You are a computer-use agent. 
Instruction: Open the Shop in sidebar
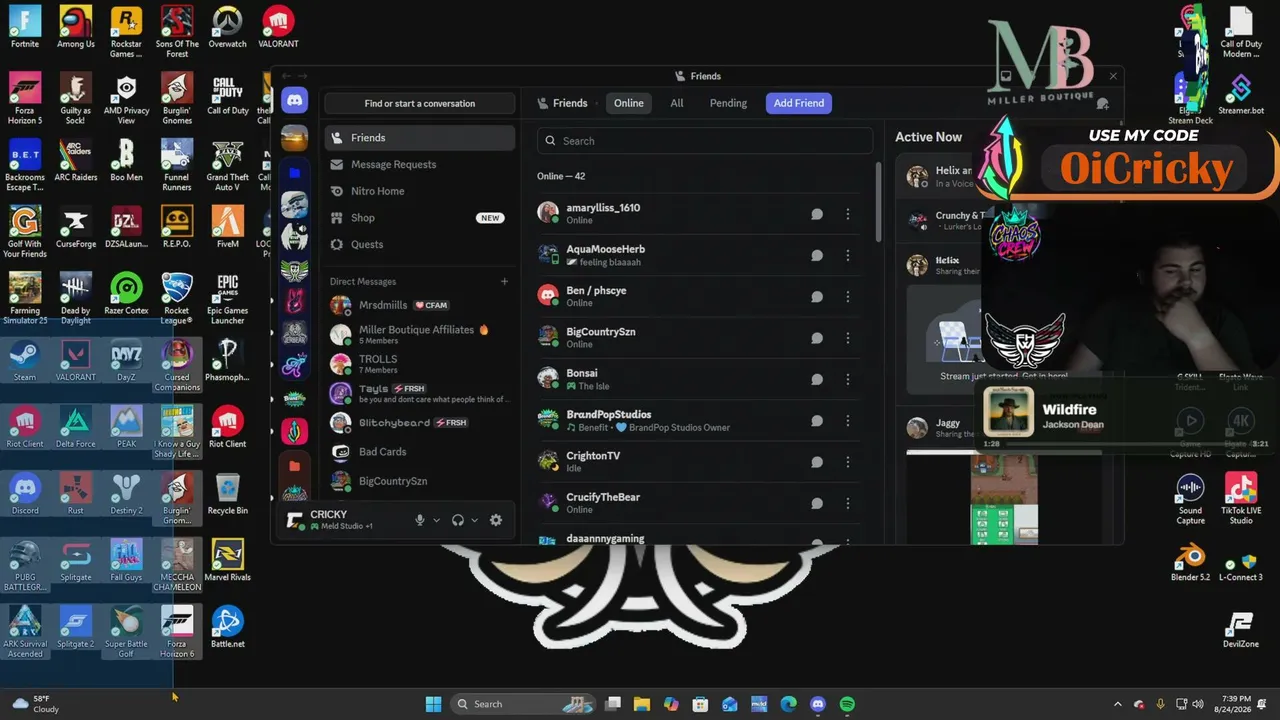420,218
